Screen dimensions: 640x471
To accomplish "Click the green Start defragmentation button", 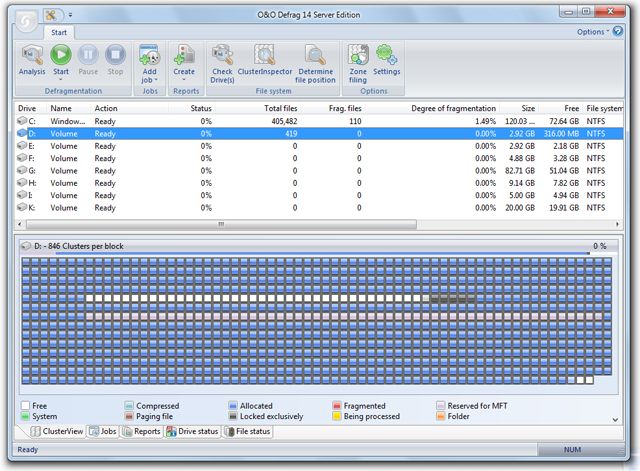I will coord(61,55).
